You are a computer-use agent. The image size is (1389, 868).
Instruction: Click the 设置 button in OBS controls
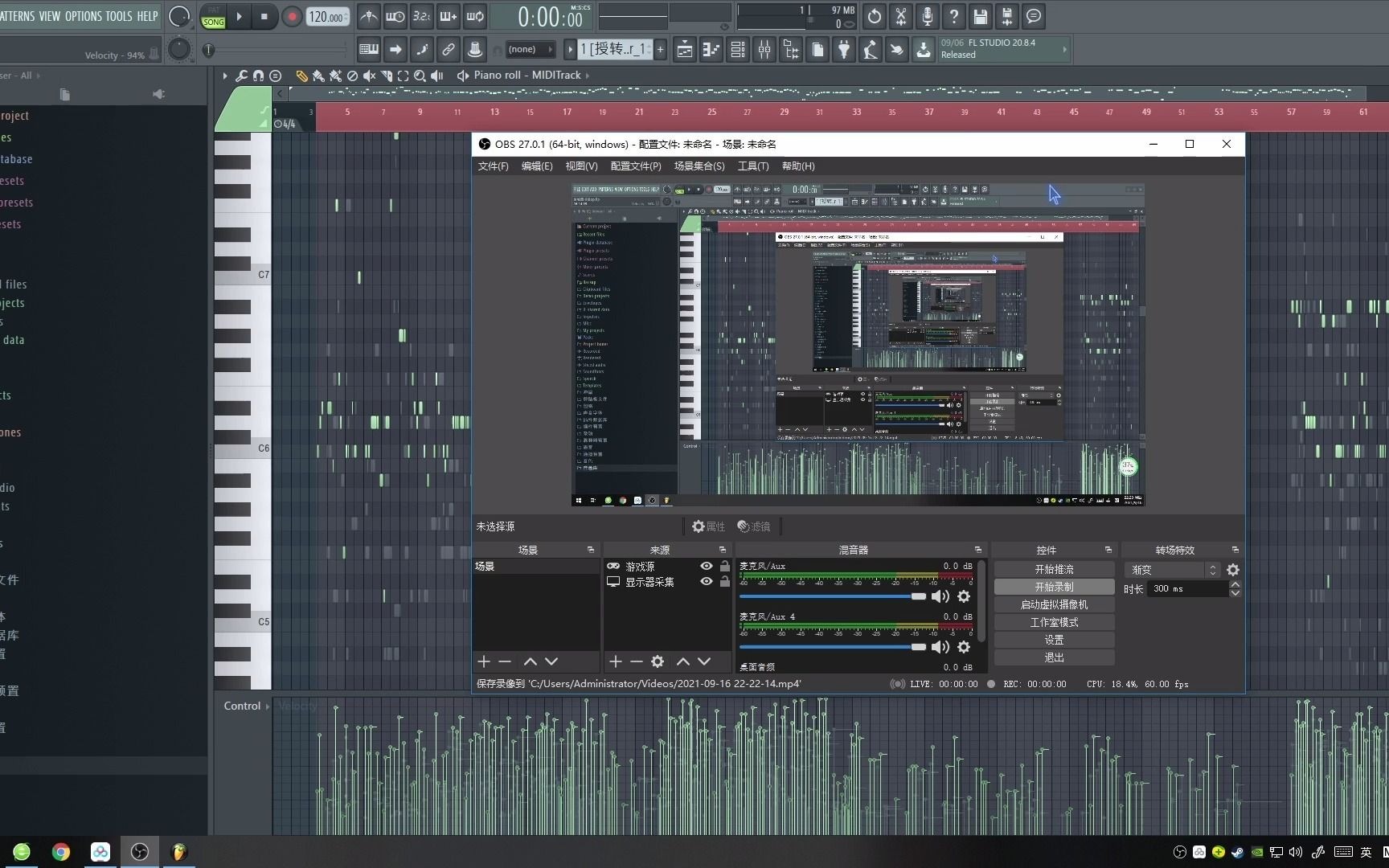pos(1054,640)
